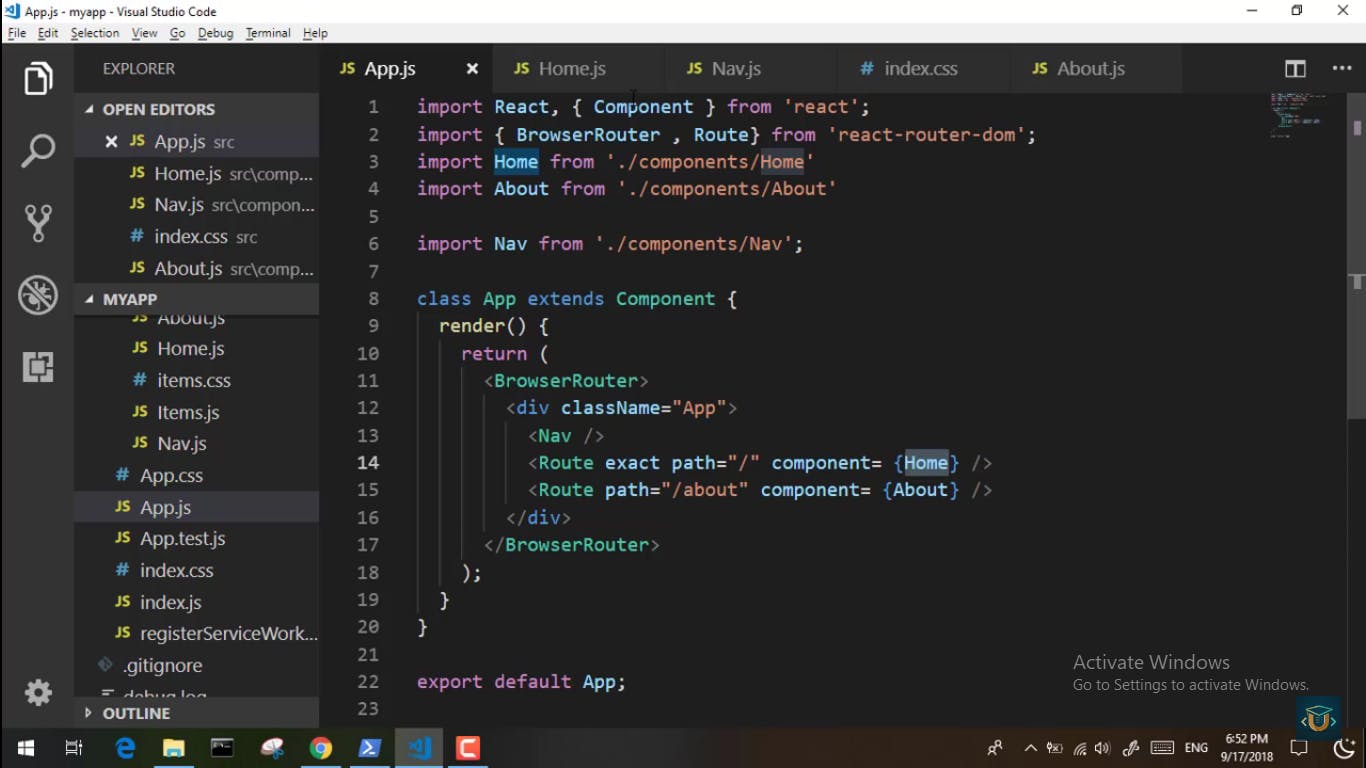Open index.css in MYAPP file tree
Image resolution: width=1366 pixels, height=768 pixels.
197,570
